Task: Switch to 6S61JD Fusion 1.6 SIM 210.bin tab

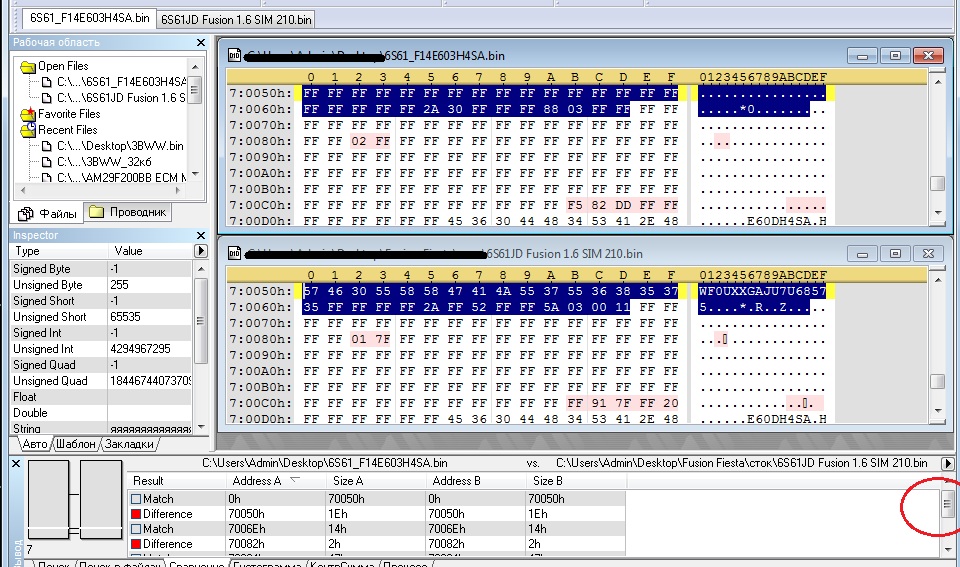Action: click(x=236, y=20)
